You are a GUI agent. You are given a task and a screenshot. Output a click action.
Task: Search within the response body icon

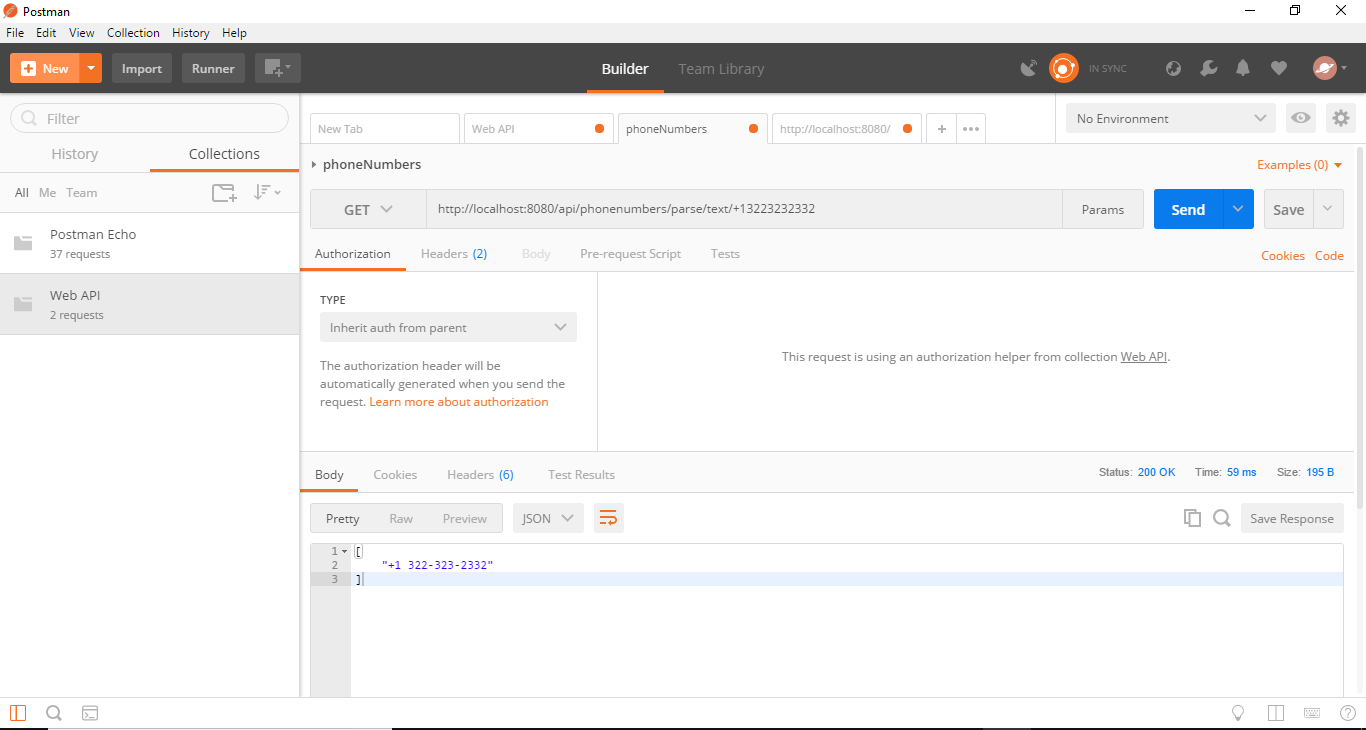(1221, 518)
